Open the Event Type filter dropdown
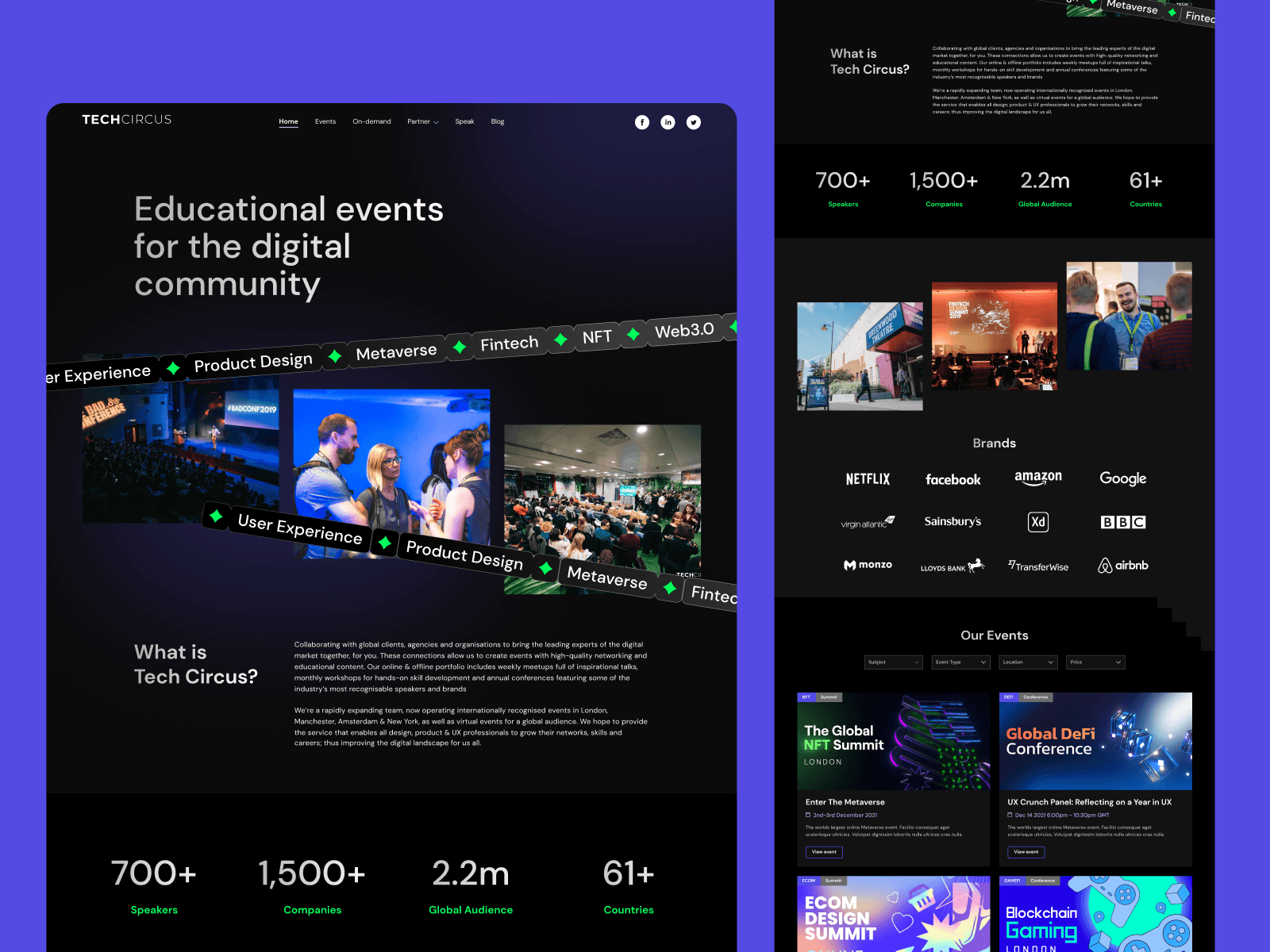This screenshot has height=952, width=1270. point(960,662)
